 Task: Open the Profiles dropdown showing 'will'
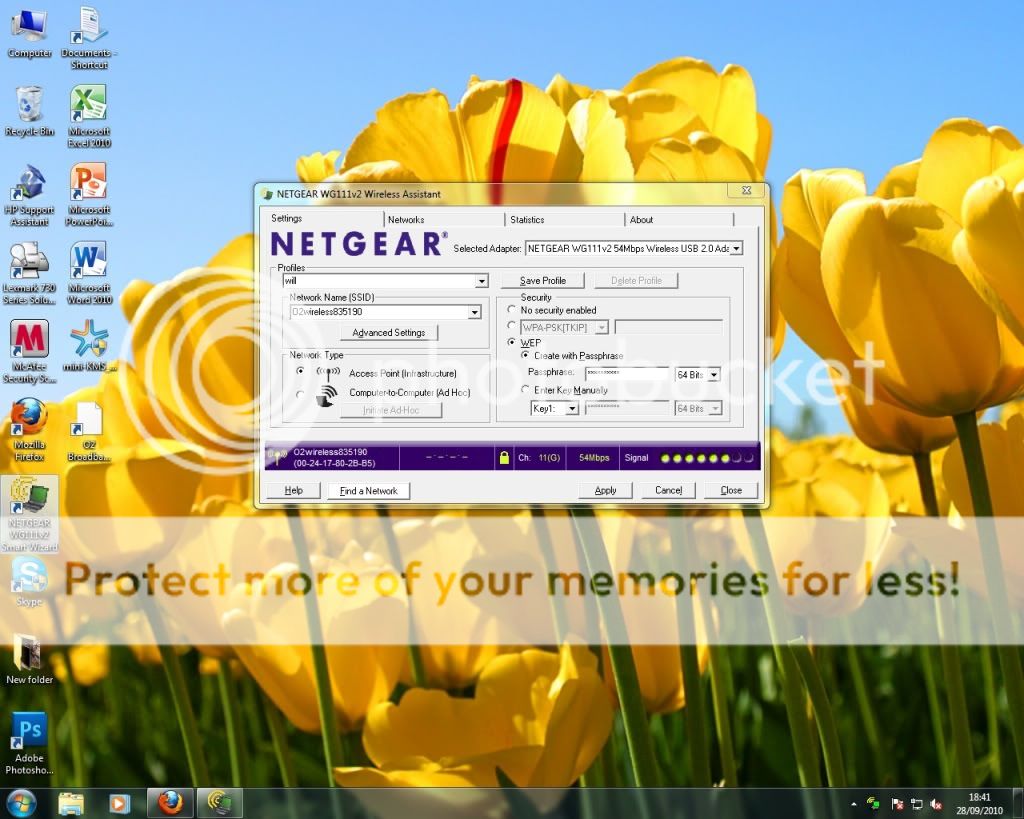[x=481, y=281]
